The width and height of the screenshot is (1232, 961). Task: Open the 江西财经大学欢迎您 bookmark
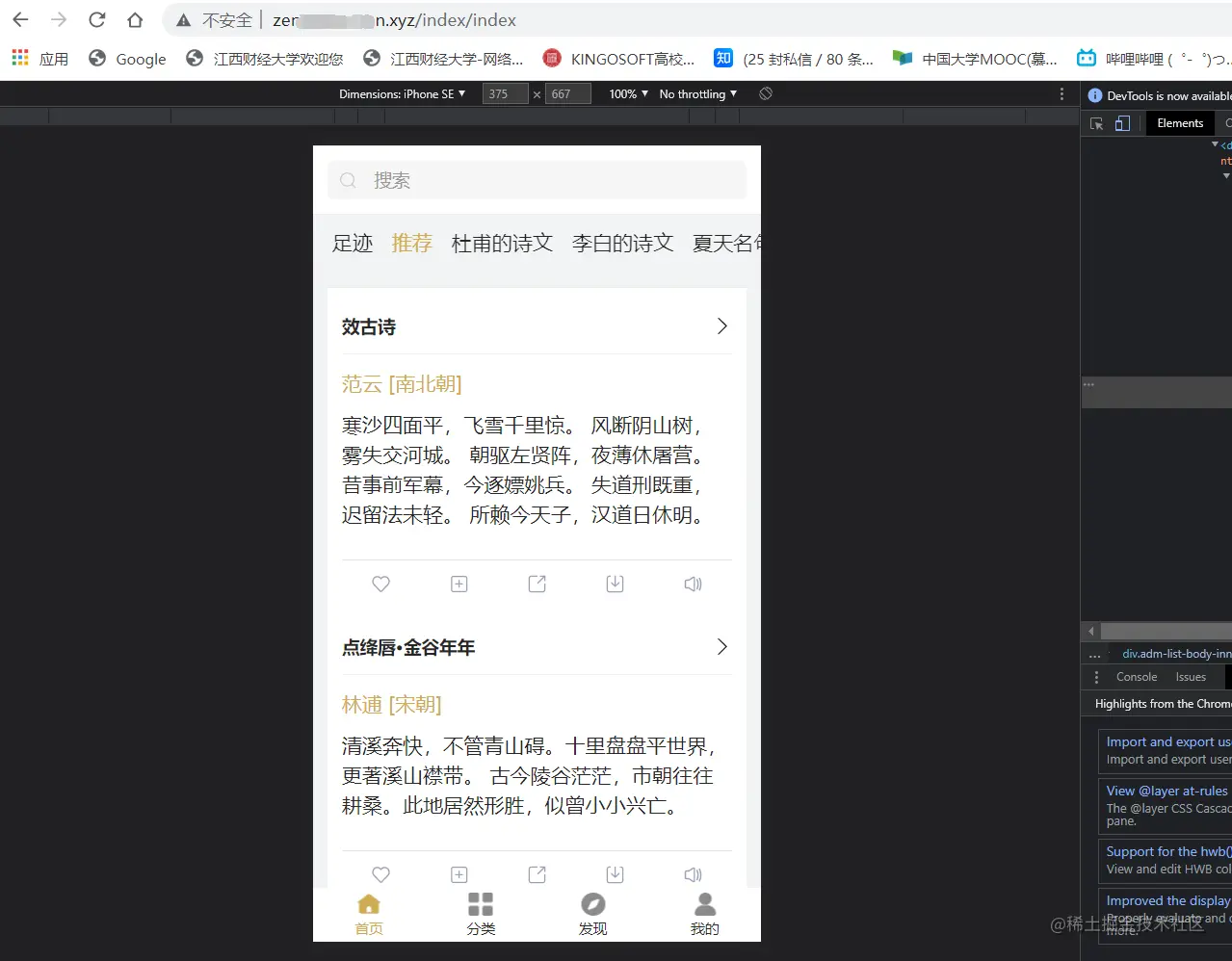pos(264,59)
